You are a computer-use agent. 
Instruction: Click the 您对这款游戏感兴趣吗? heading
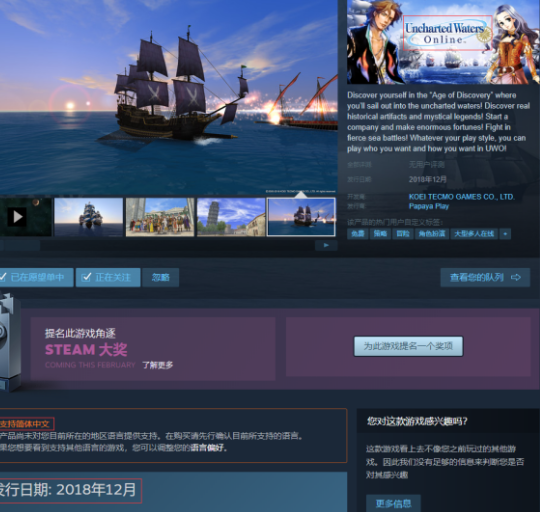(x=417, y=421)
